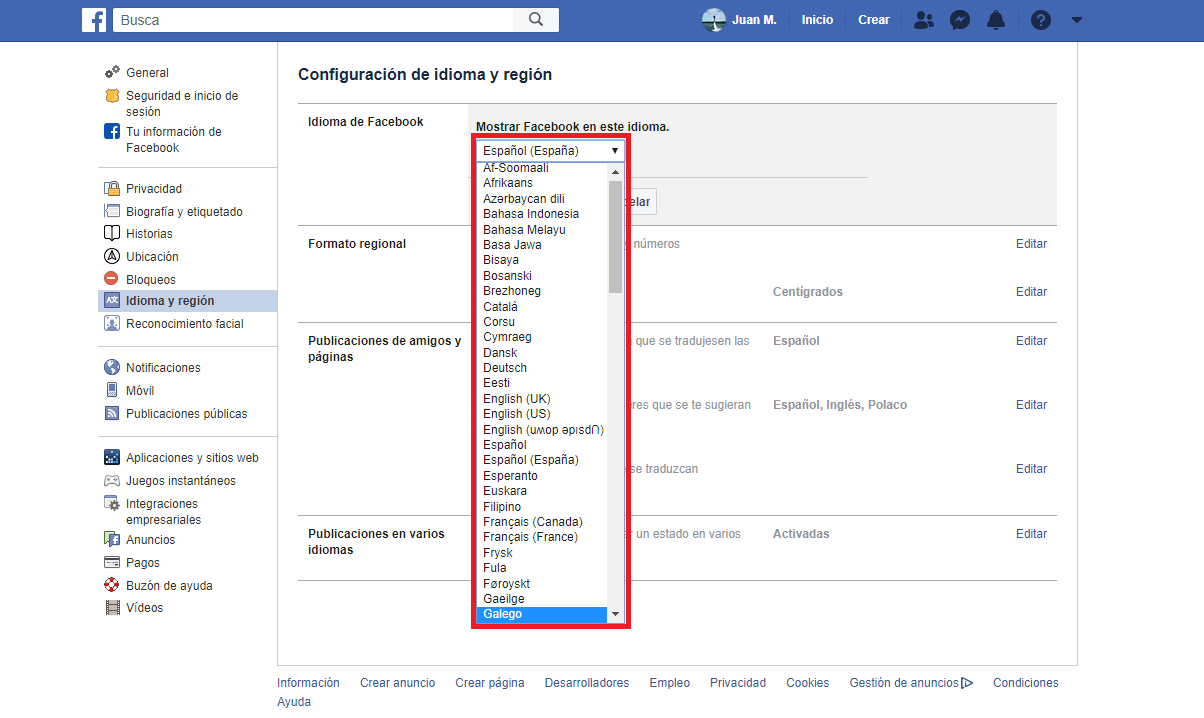Screen dimensions: 1204x718
Task: Click the Facebook logo icon
Action: tap(94, 20)
